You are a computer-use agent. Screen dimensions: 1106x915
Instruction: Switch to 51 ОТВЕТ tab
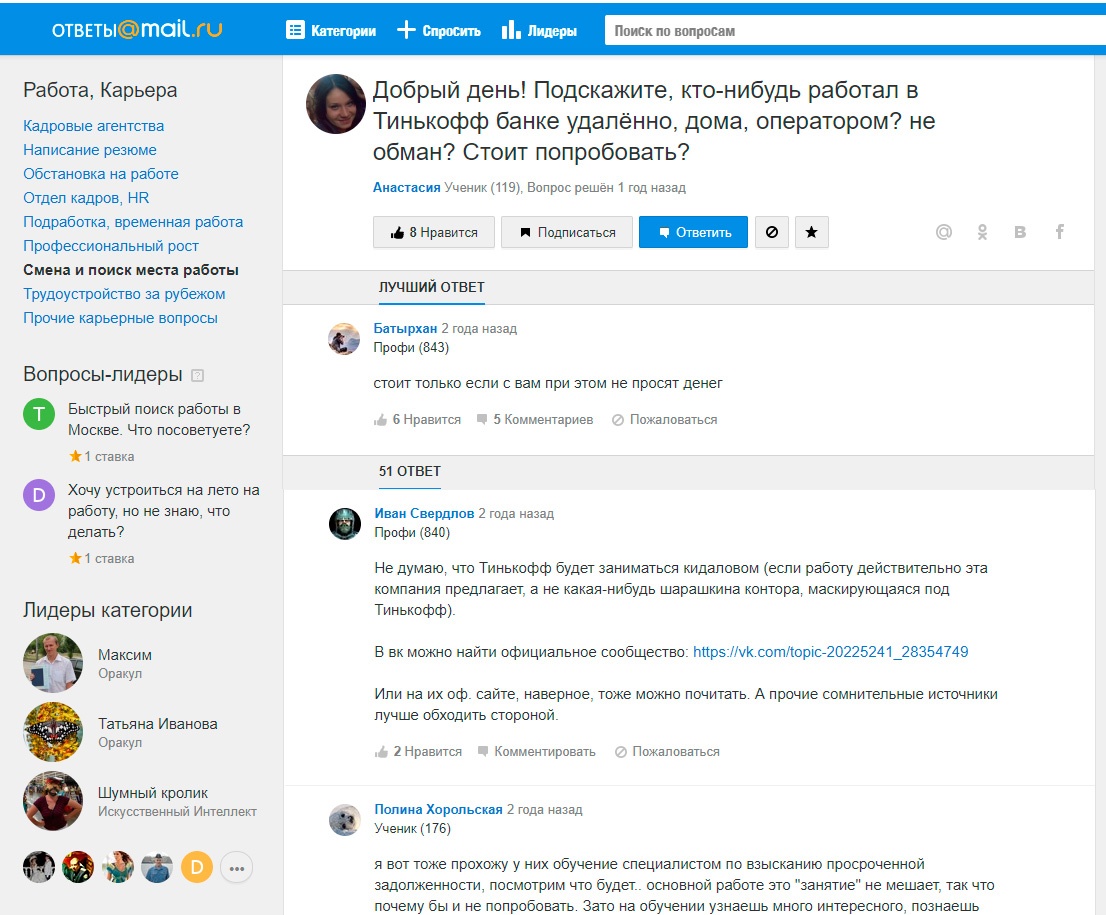[x=410, y=471]
